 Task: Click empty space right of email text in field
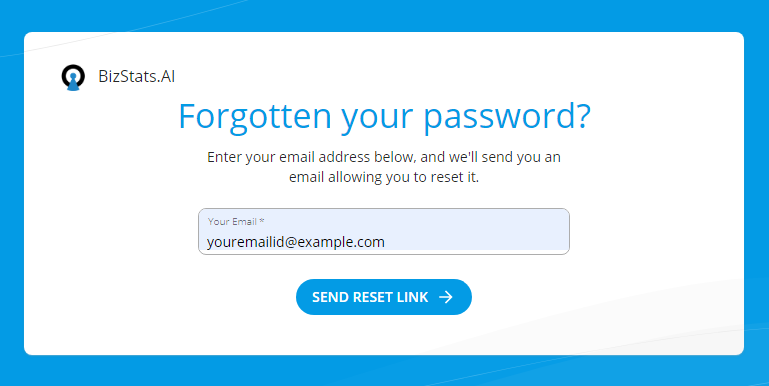click(476, 242)
